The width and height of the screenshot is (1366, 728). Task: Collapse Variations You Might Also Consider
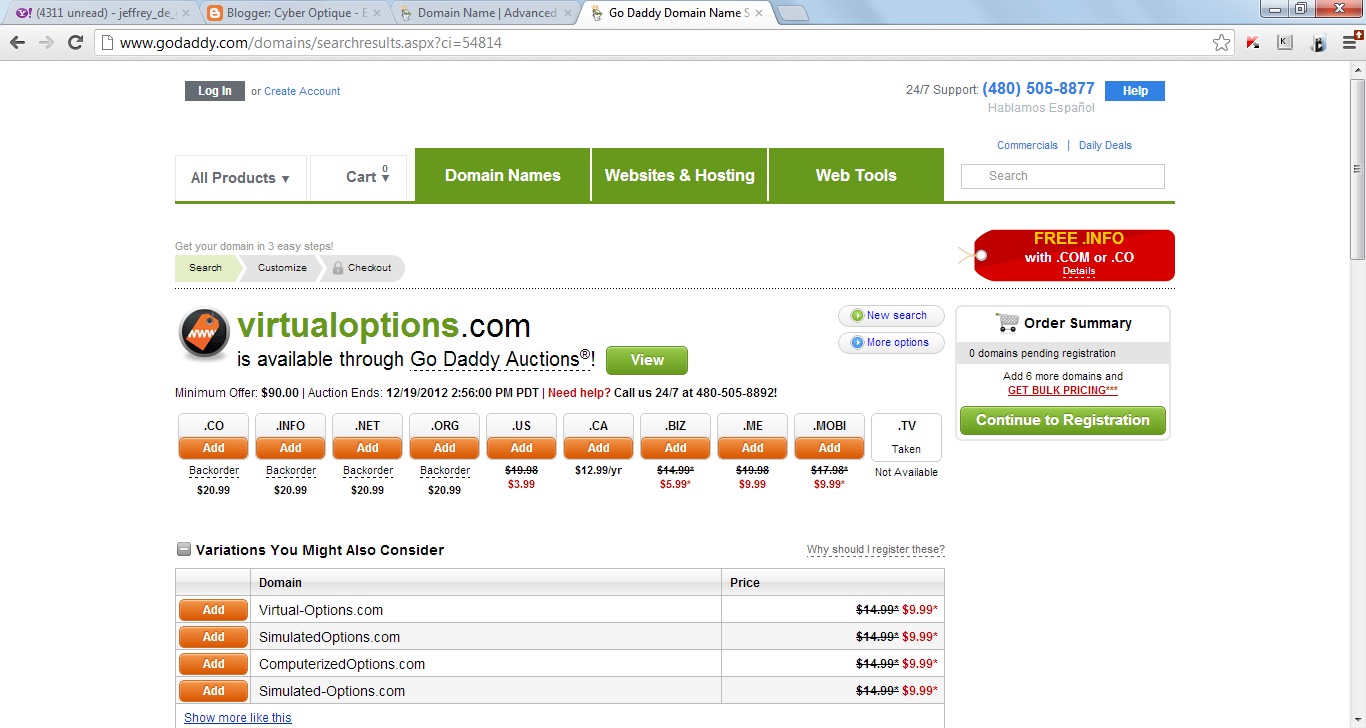point(183,549)
